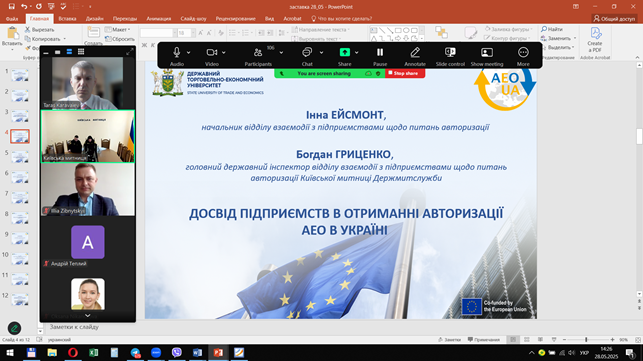Expand the Video options arrow

tap(224, 53)
